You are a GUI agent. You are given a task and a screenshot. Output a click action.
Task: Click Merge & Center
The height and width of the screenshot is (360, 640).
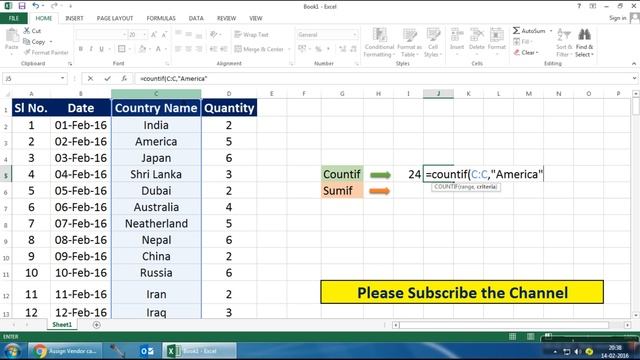[x=259, y=49]
